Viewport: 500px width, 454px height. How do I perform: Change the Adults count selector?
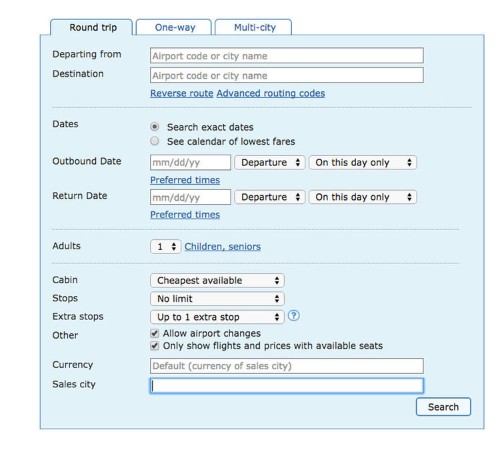[166, 246]
